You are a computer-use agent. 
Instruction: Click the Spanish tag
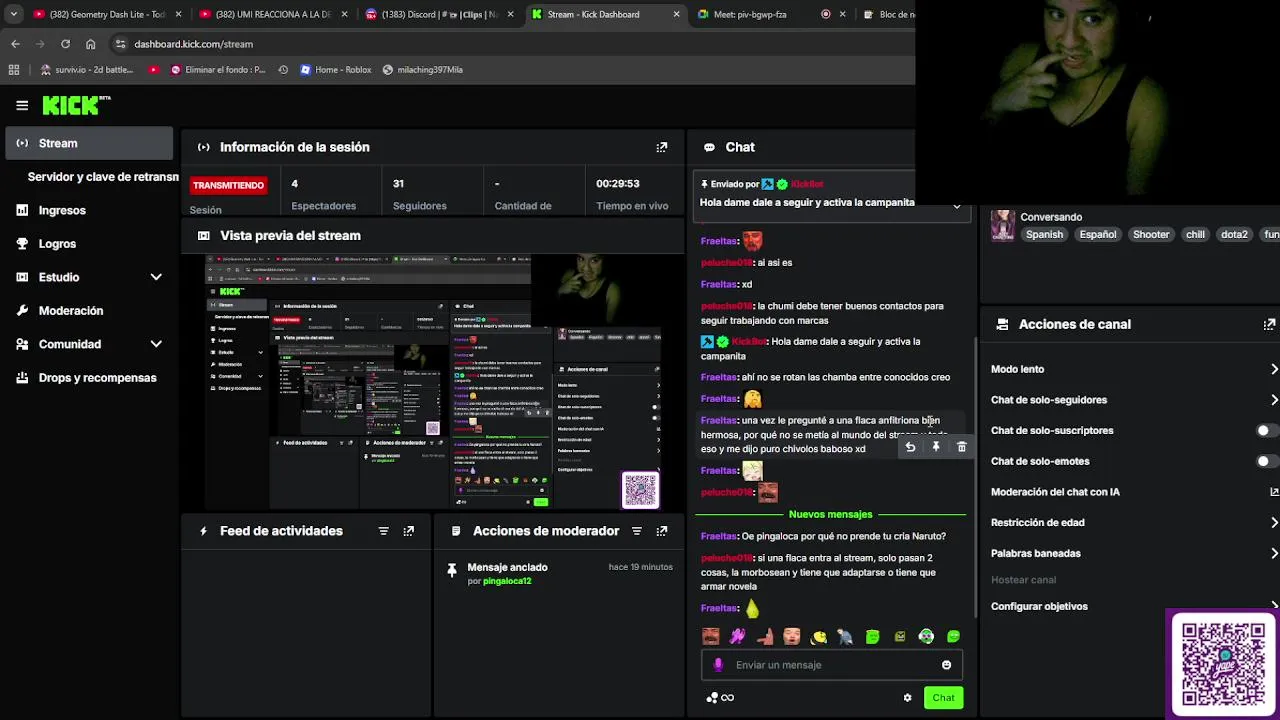pyautogui.click(x=1044, y=234)
